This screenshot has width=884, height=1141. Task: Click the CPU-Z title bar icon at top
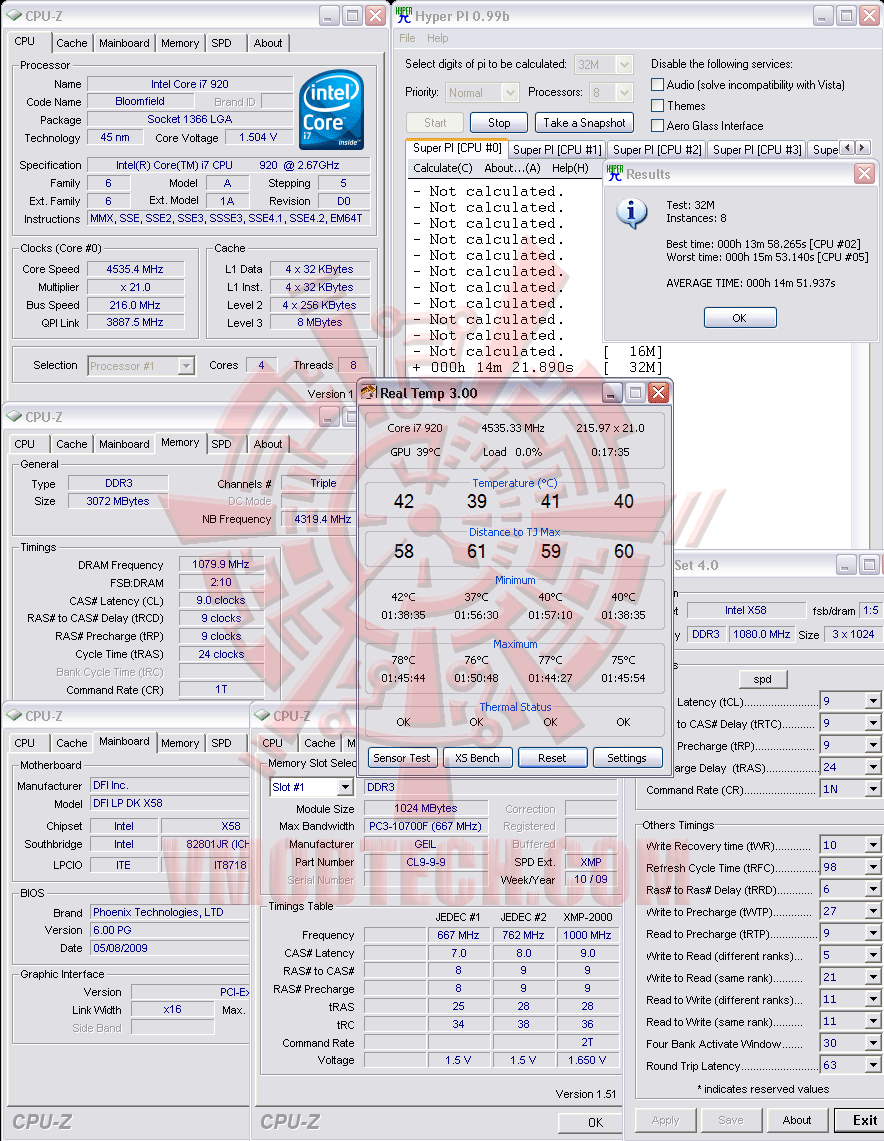click(x=14, y=15)
